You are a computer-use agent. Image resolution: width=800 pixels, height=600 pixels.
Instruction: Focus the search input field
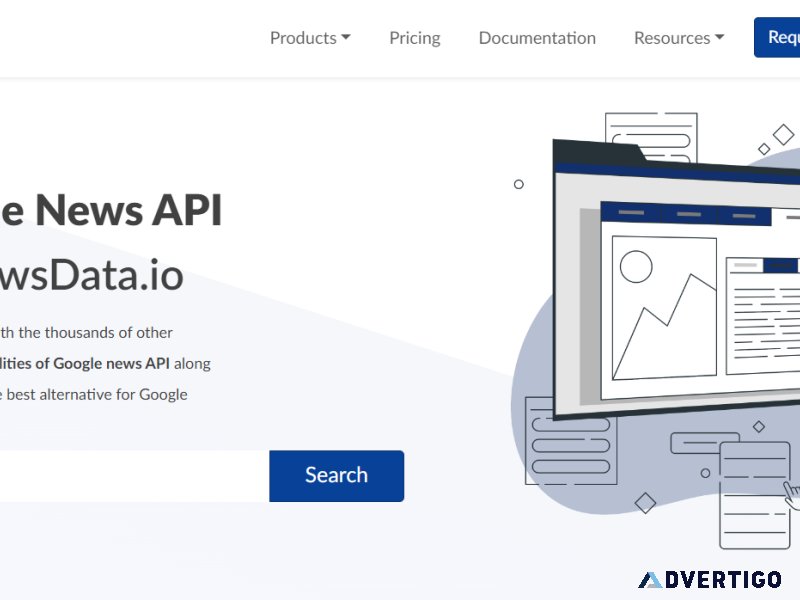(x=134, y=476)
